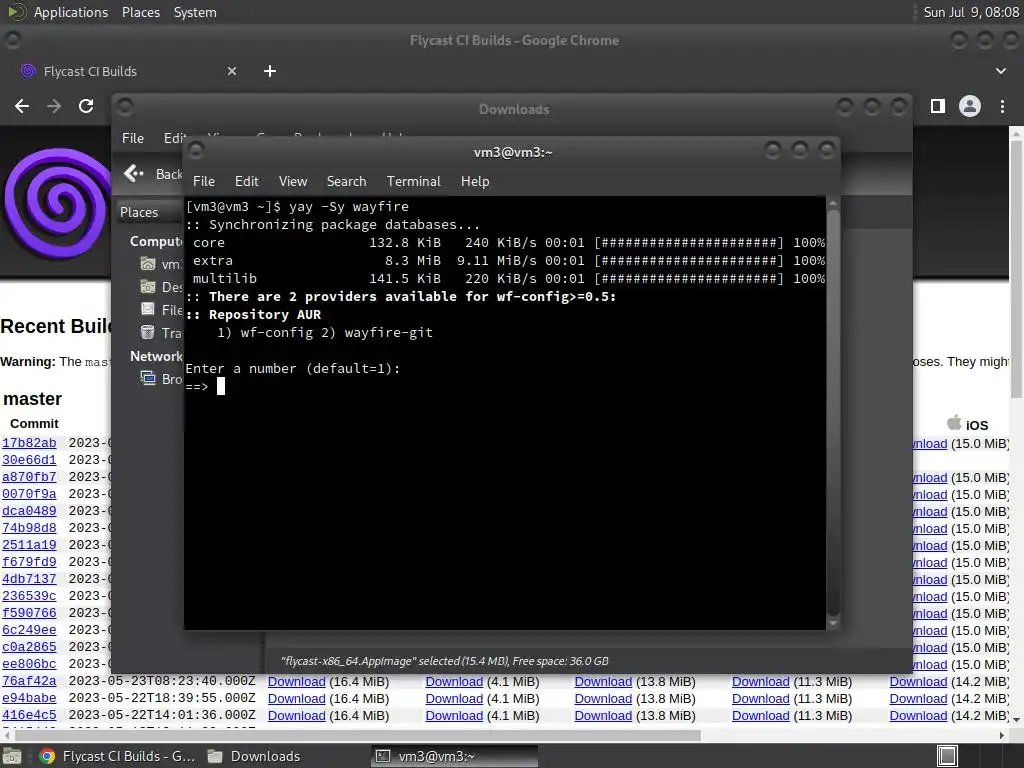Open terminal Edit menu
This screenshot has height=768, width=1024.
pyautogui.click(x=246, y=181)
